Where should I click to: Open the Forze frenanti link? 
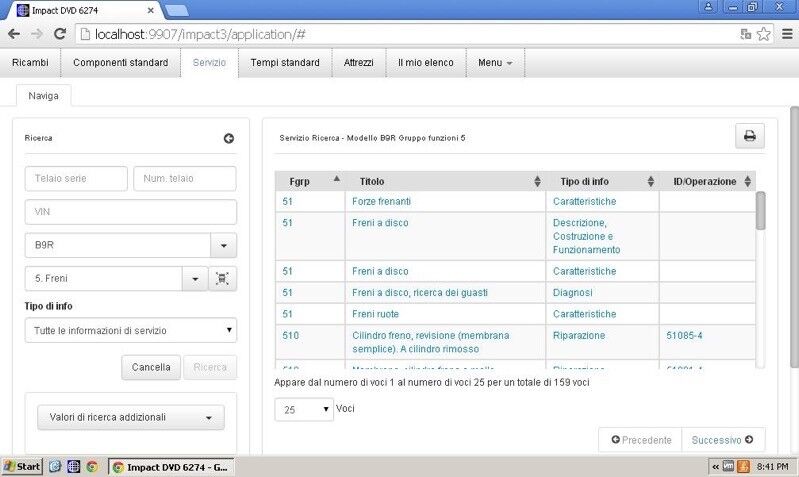tap(382, 201)
